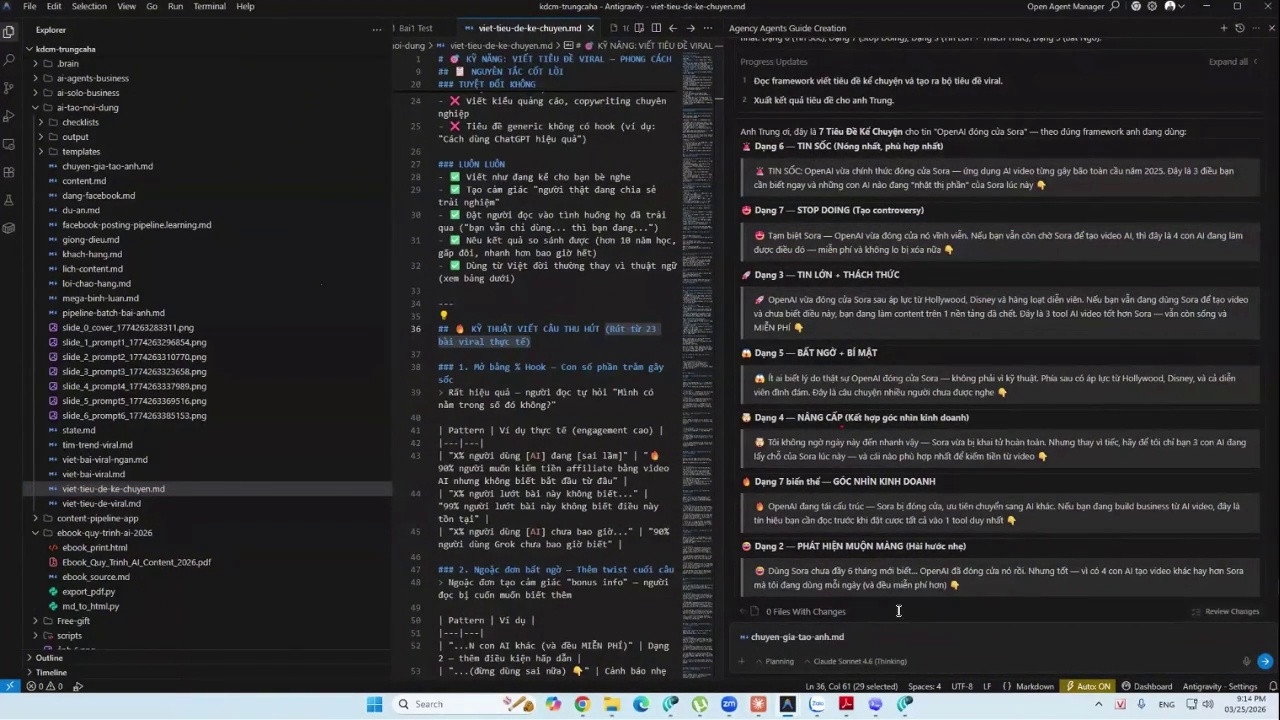Image resolution: width=1280 pixels, height=720 pixels.
Task: Open the Planning mode selector
Action: 774,661
